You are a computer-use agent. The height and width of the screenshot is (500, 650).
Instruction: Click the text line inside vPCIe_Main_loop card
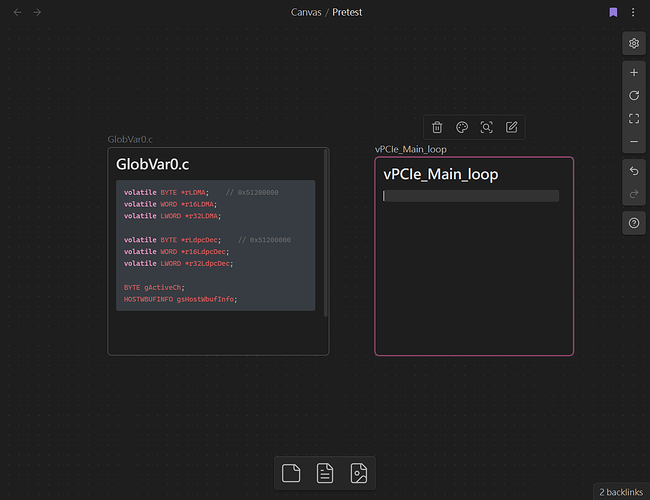(x=470, y=196)
